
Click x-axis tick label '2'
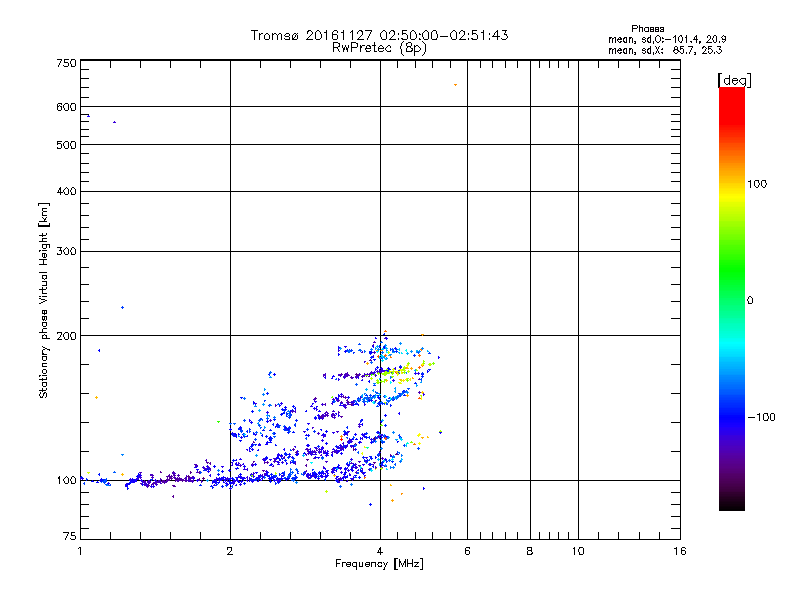pyautogui.click(x=230, y=551)
